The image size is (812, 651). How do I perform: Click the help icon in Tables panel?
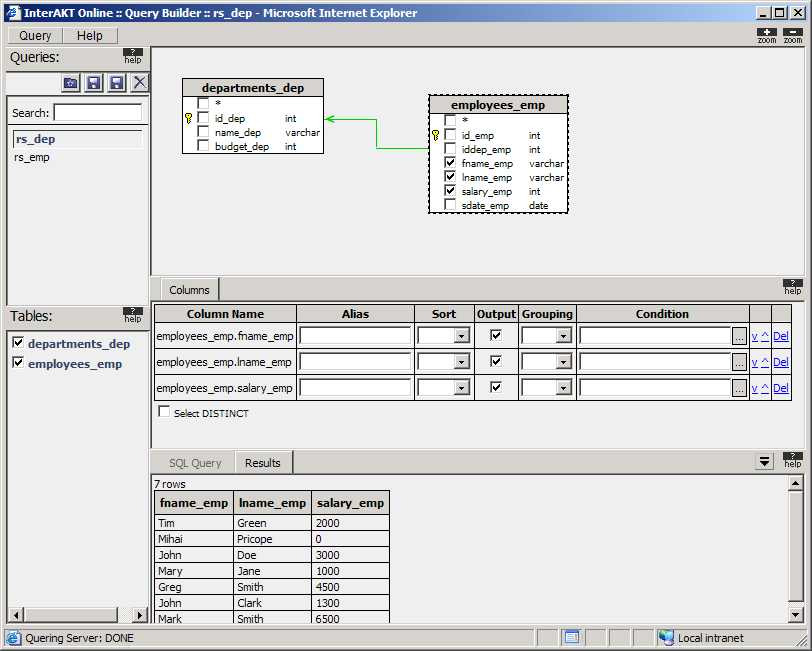133,315
